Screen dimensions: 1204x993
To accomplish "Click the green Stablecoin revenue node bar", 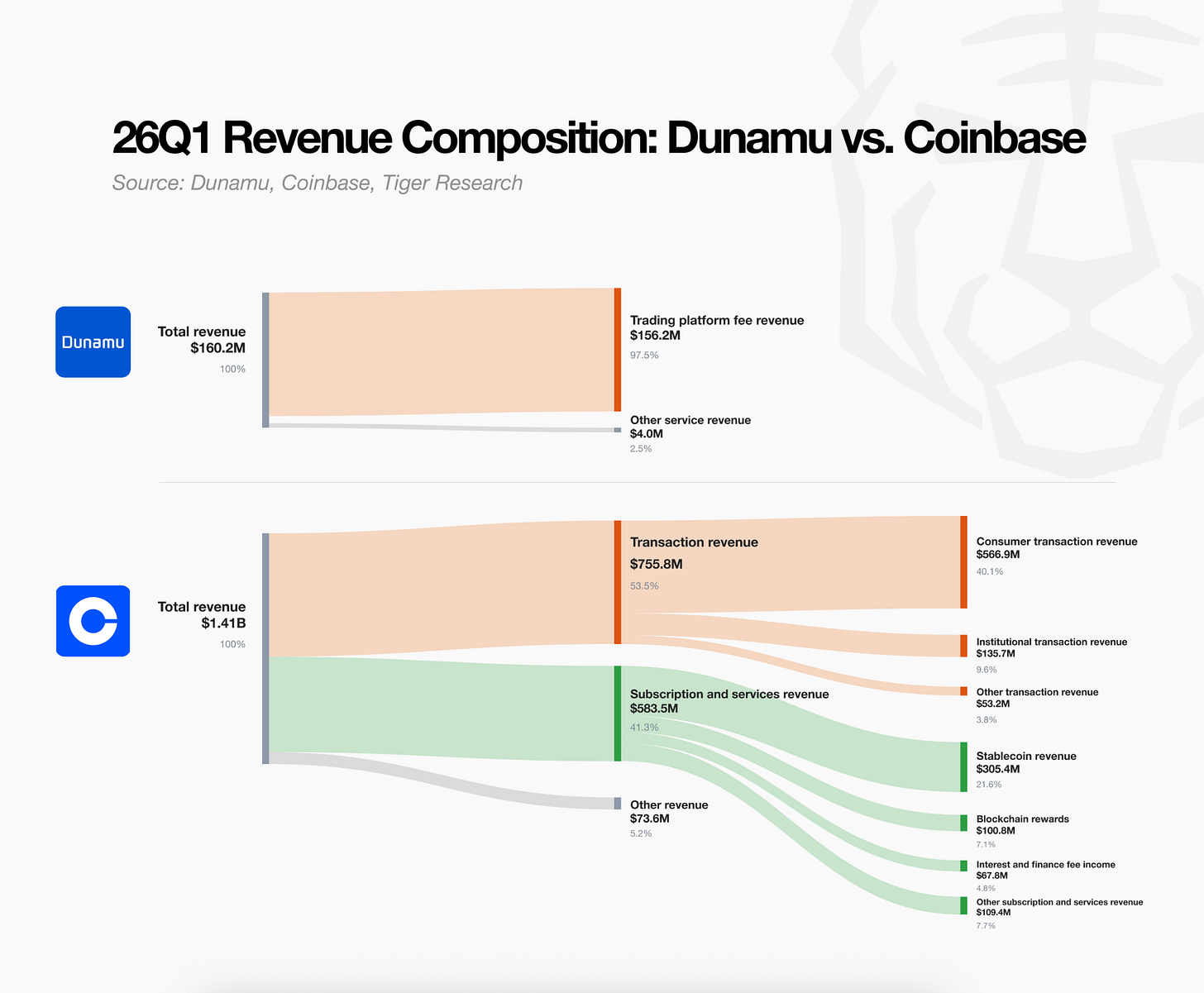I will point(963,767).
